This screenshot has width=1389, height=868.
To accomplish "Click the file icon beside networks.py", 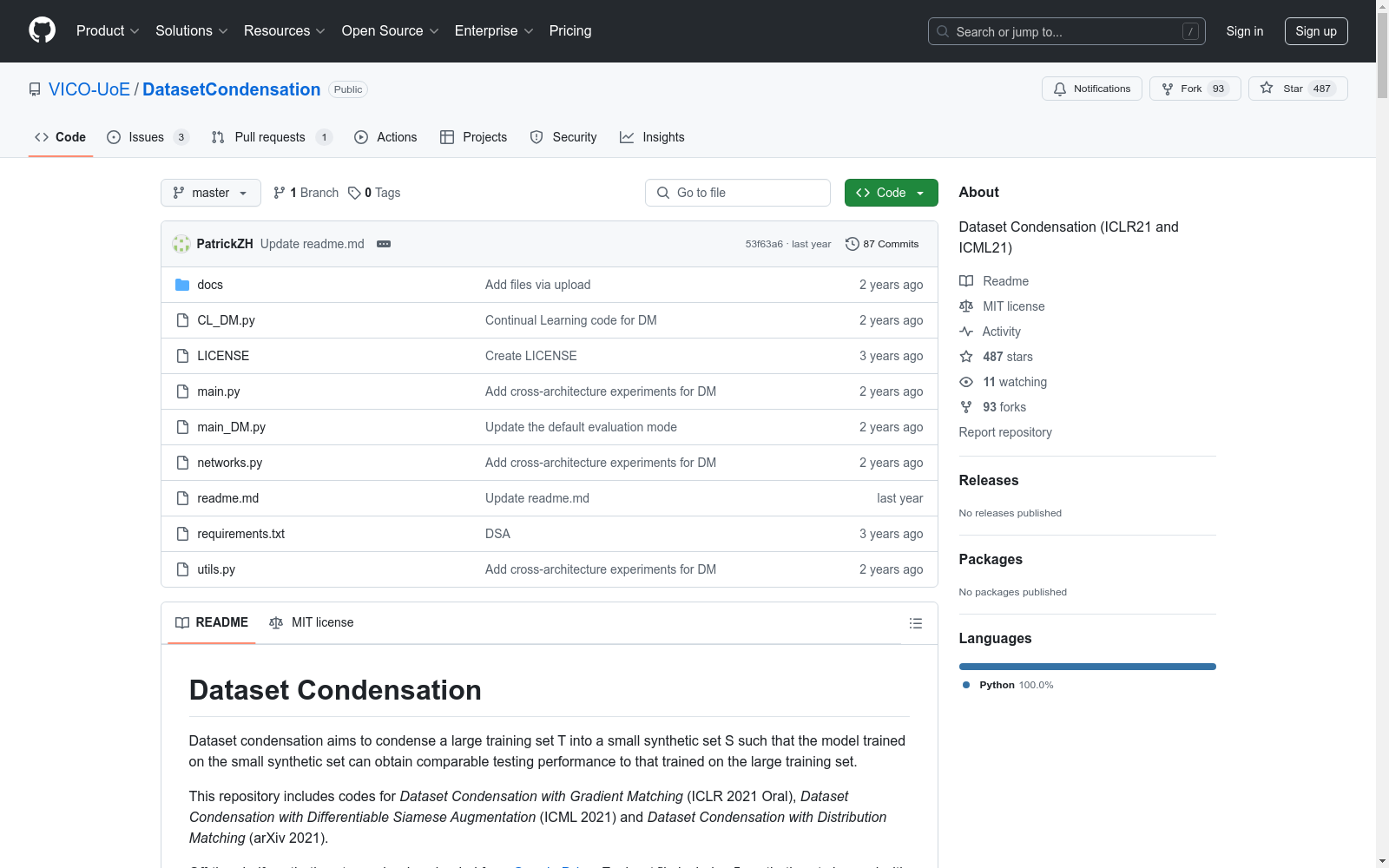I will 182,463.
